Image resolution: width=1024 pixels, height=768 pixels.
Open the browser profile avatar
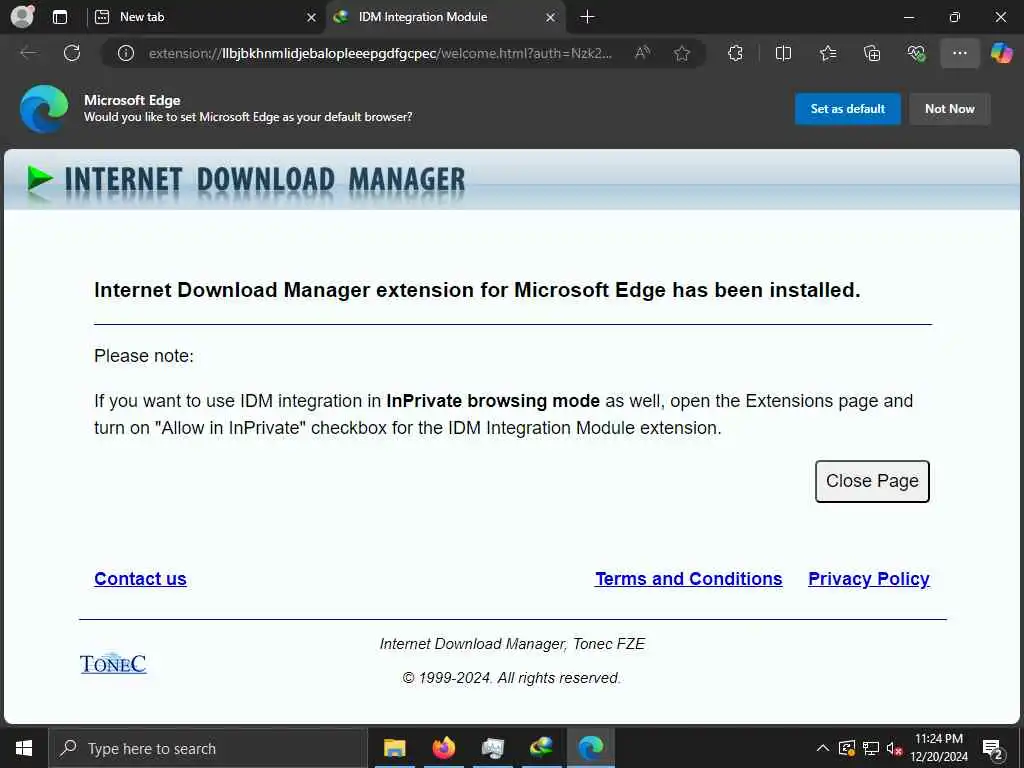[22, 17]
